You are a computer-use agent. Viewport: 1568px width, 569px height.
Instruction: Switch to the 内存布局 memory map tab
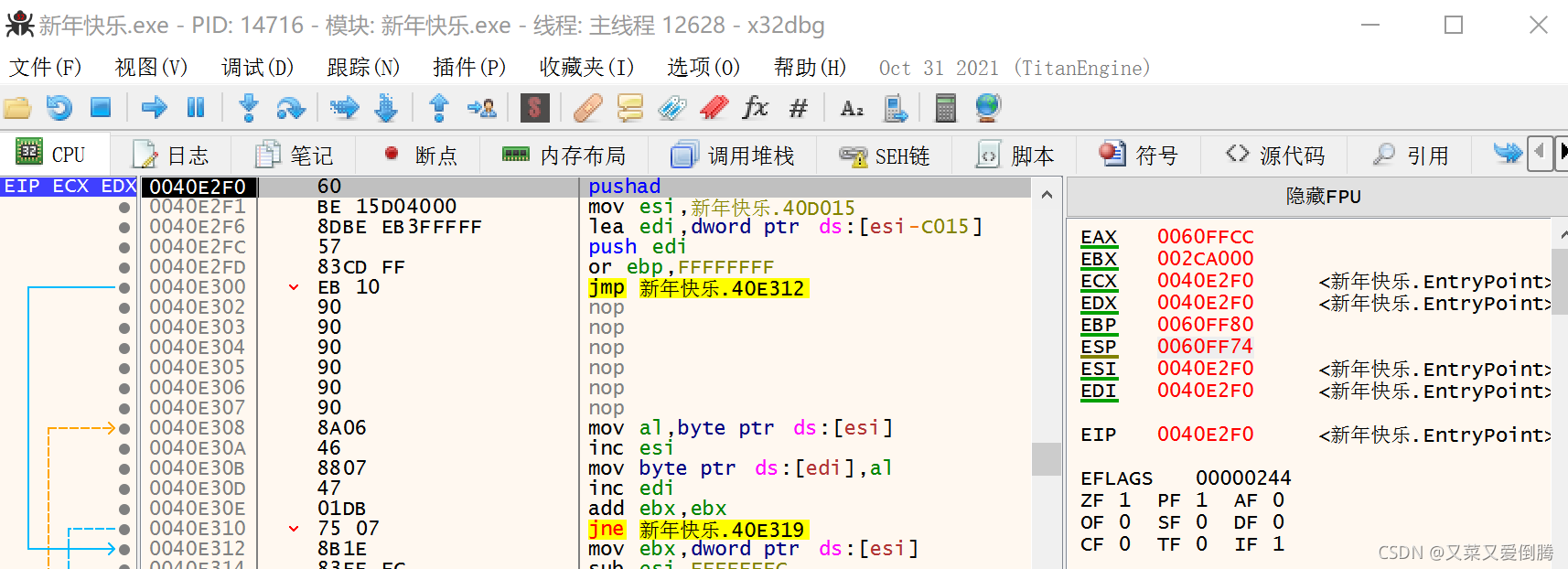(x=564, y=156)
